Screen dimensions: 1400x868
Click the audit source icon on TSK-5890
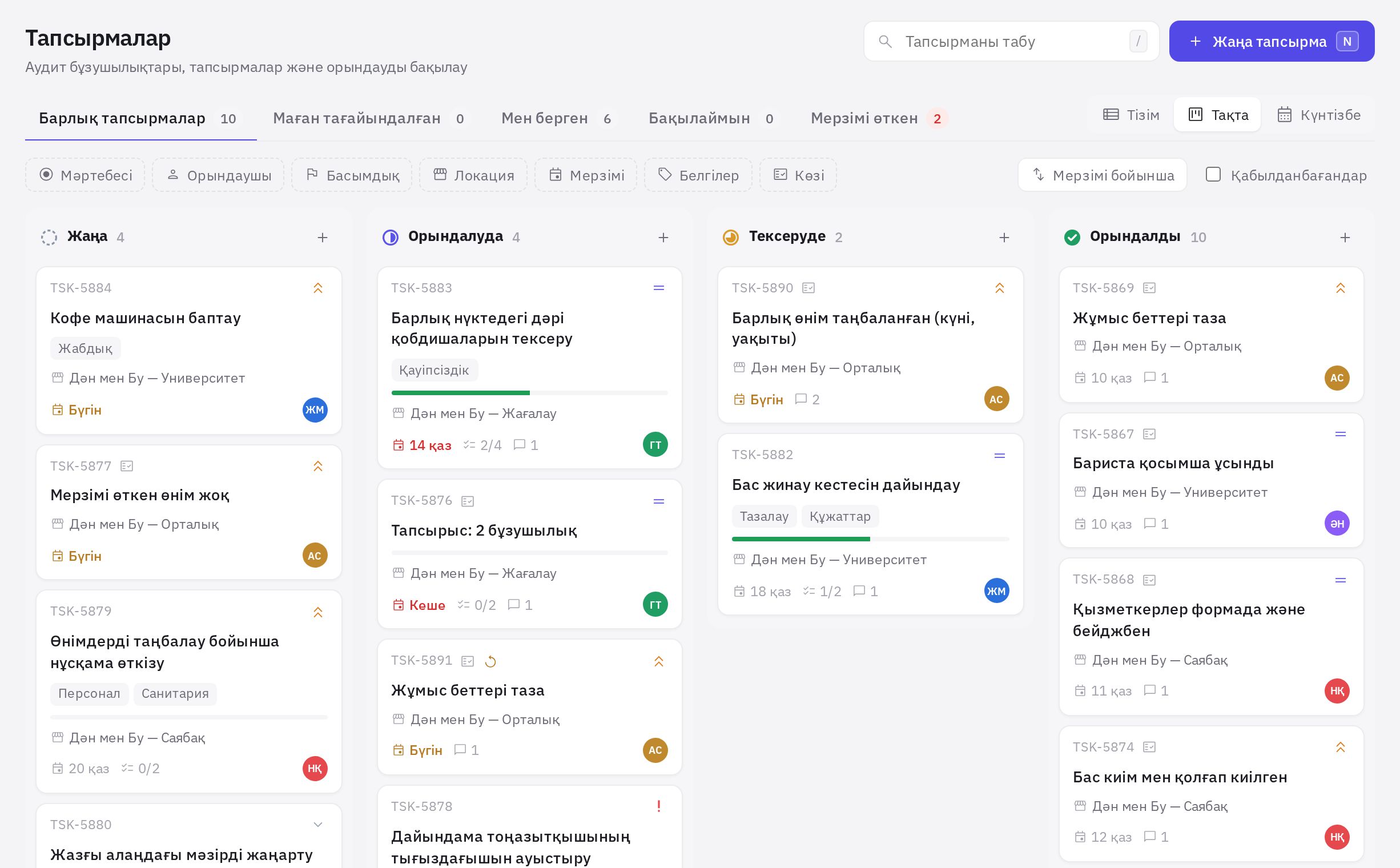point(808,288)
